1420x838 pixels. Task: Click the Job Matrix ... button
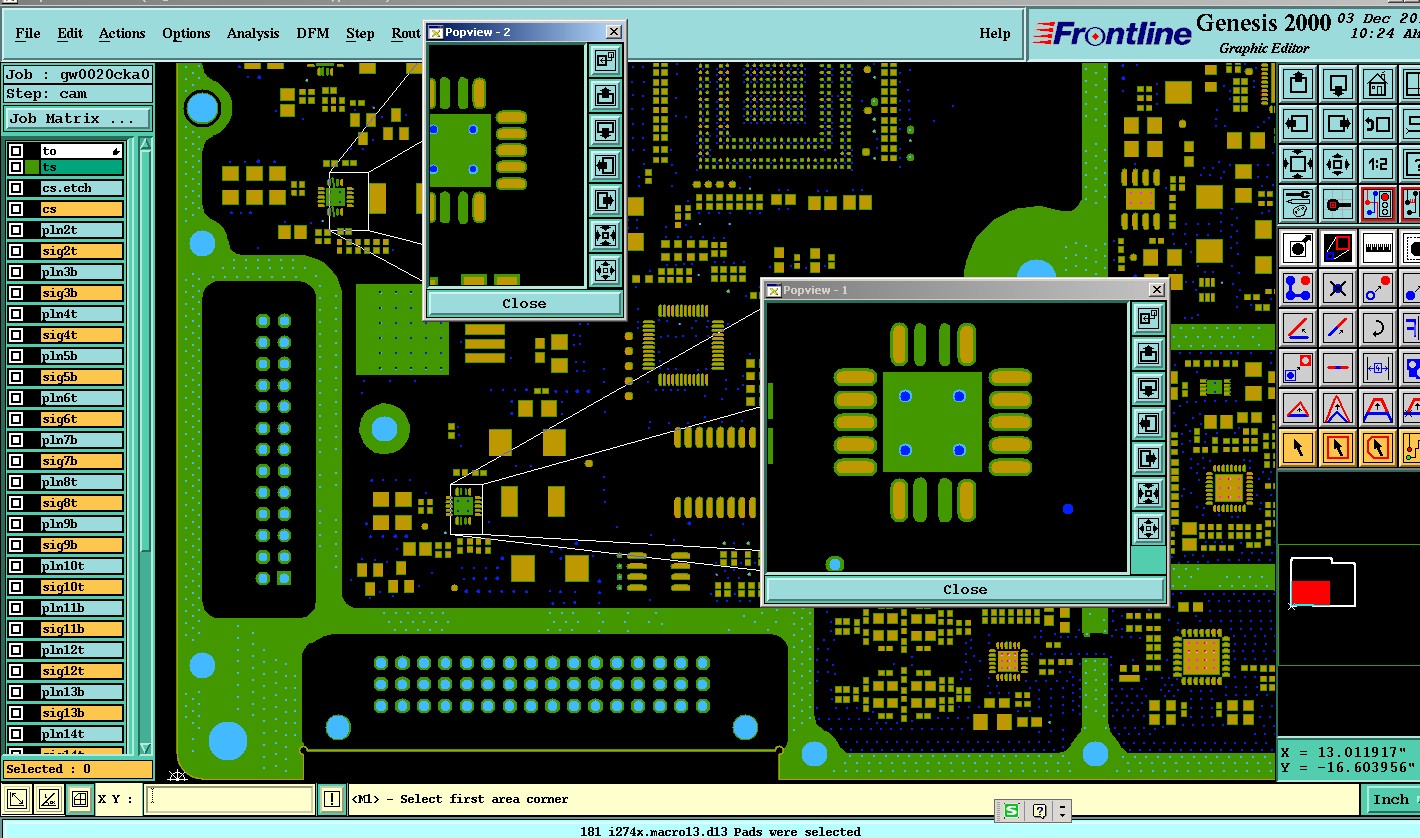(78, 118)
